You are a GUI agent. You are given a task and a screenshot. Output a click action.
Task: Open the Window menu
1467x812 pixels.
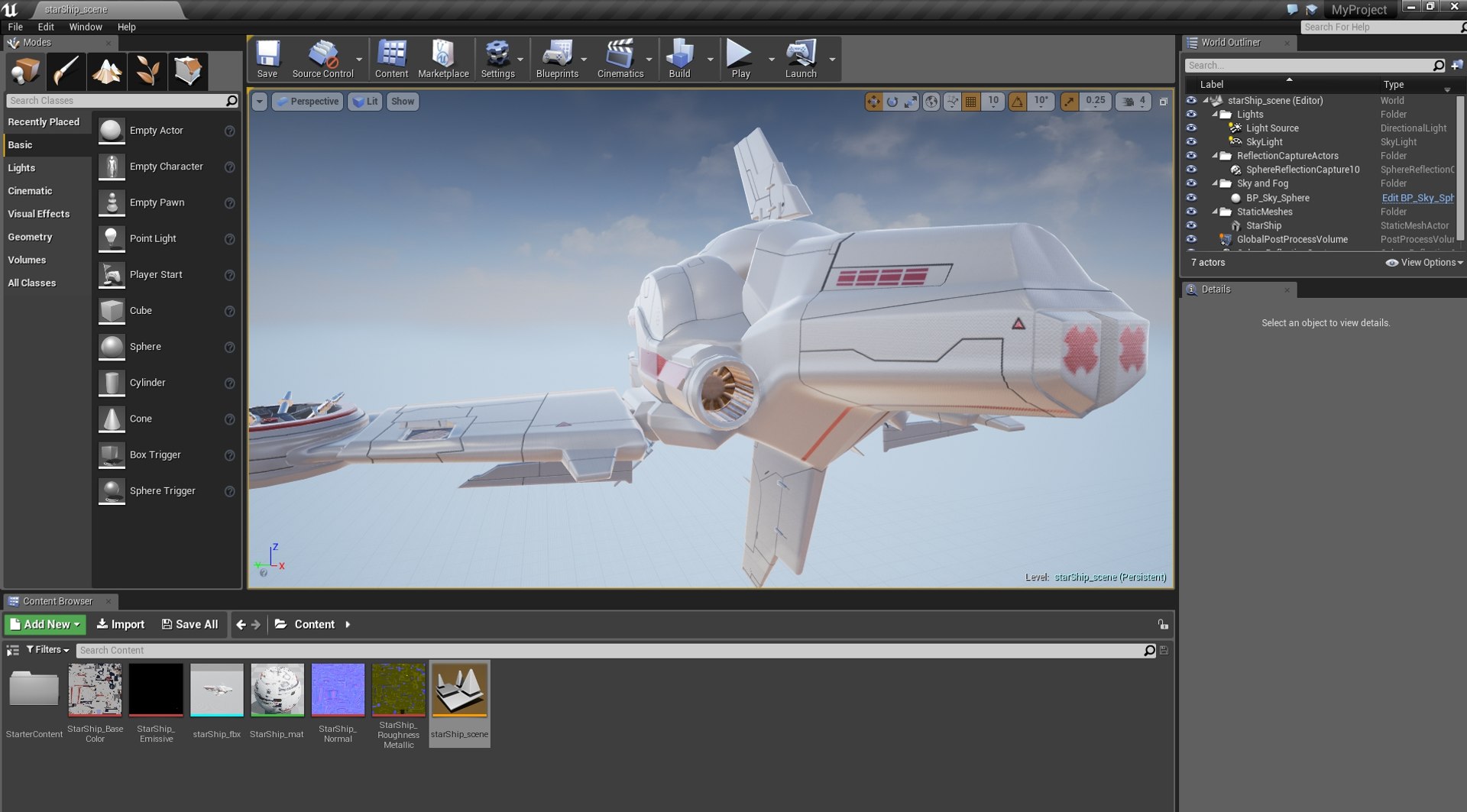86,27
